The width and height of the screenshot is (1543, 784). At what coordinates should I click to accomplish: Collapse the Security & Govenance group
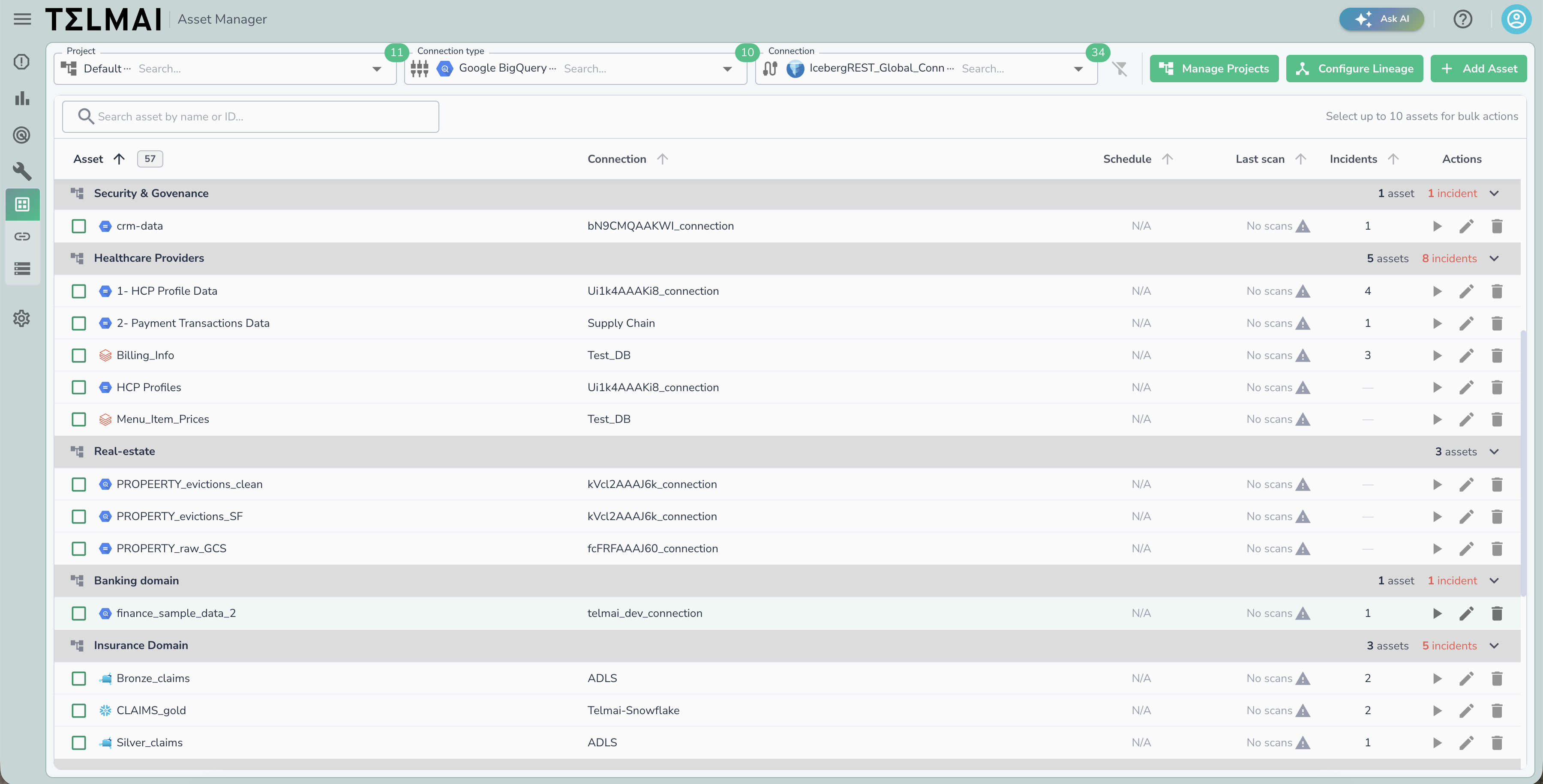(1494, 194)
